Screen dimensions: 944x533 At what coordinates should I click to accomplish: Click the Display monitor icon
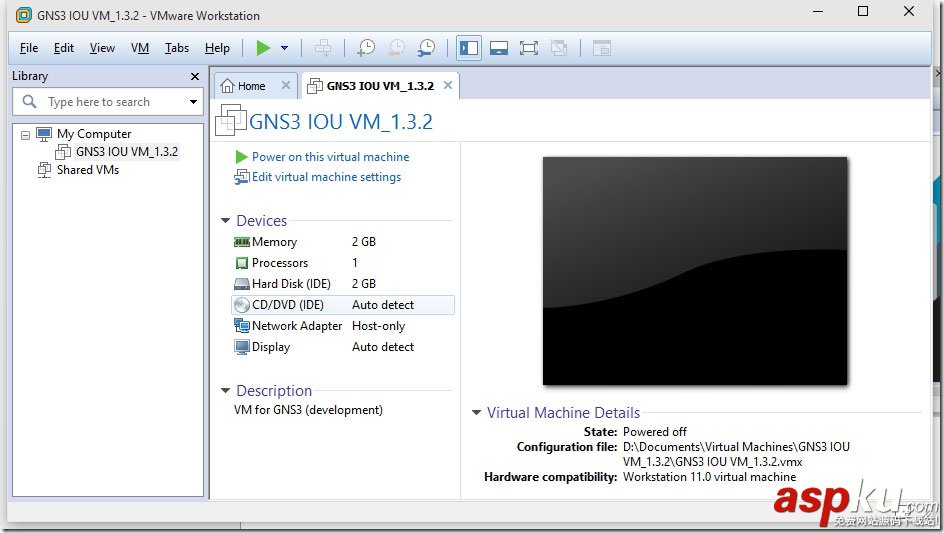tap(241, 347)
